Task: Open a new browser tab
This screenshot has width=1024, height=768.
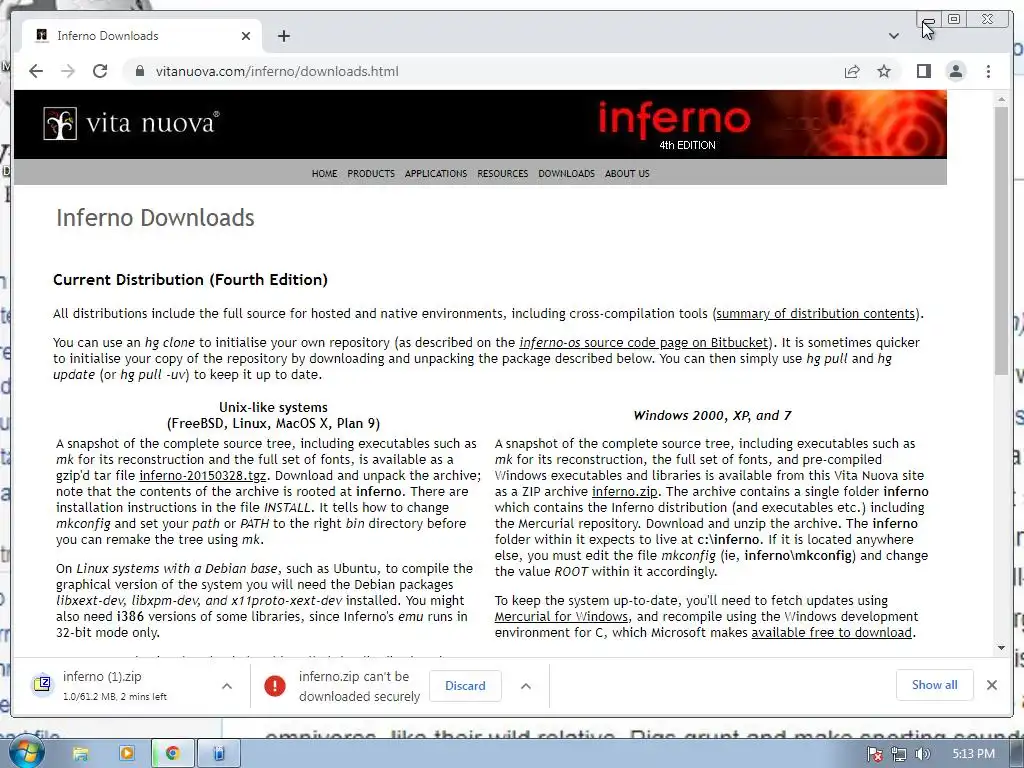Action: click(x=283, y=36)
